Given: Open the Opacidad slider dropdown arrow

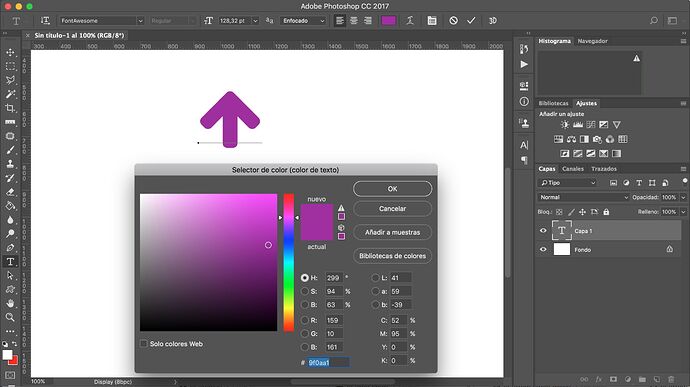Looking at the screenshot, I should tap(683, 197).
